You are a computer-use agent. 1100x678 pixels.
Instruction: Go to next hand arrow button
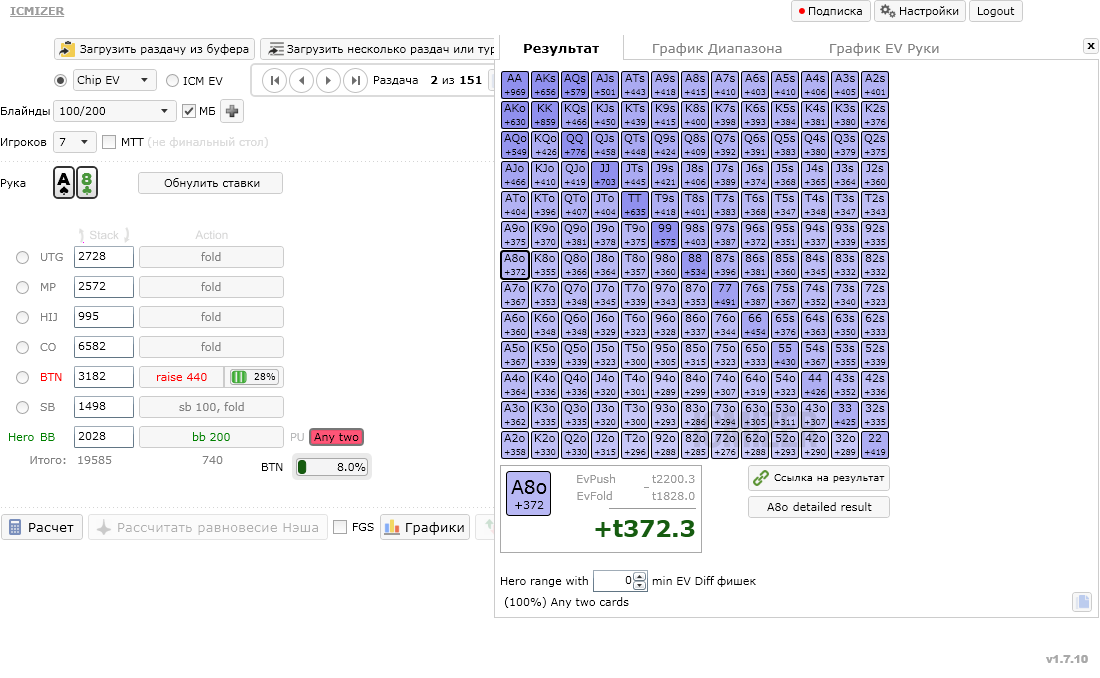point(328,80)
